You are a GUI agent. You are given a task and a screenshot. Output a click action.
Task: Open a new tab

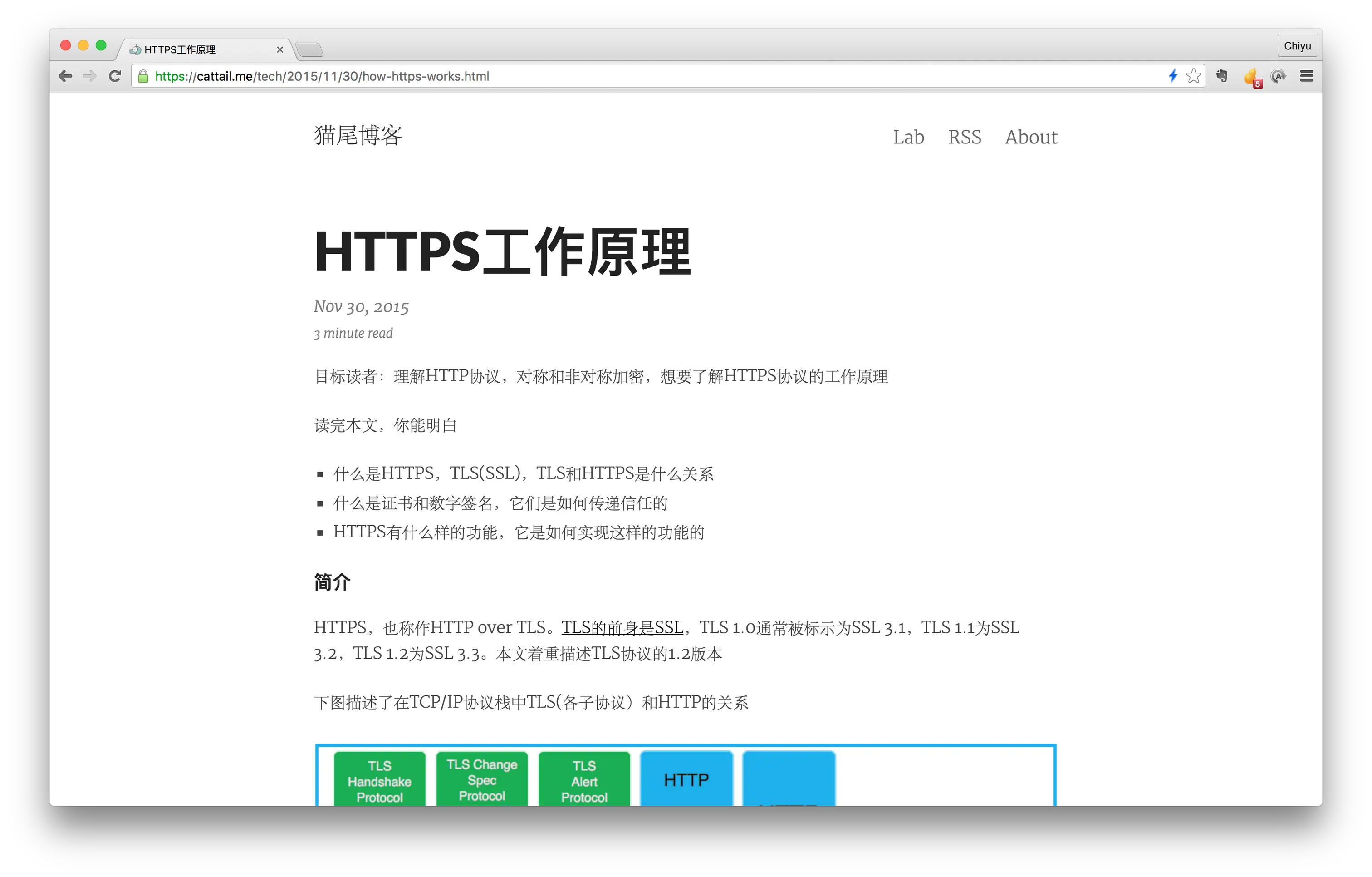point(310,49)
